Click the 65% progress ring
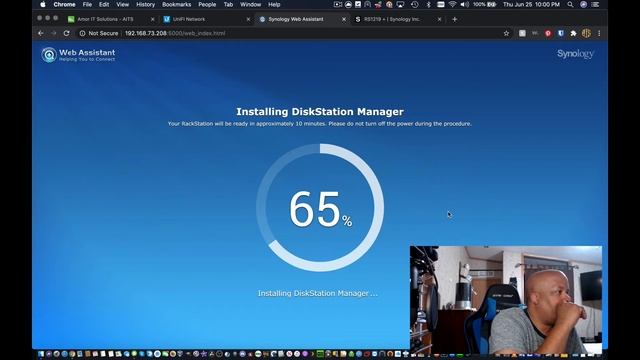The image size is (640, 360). (x=320, y=207)
